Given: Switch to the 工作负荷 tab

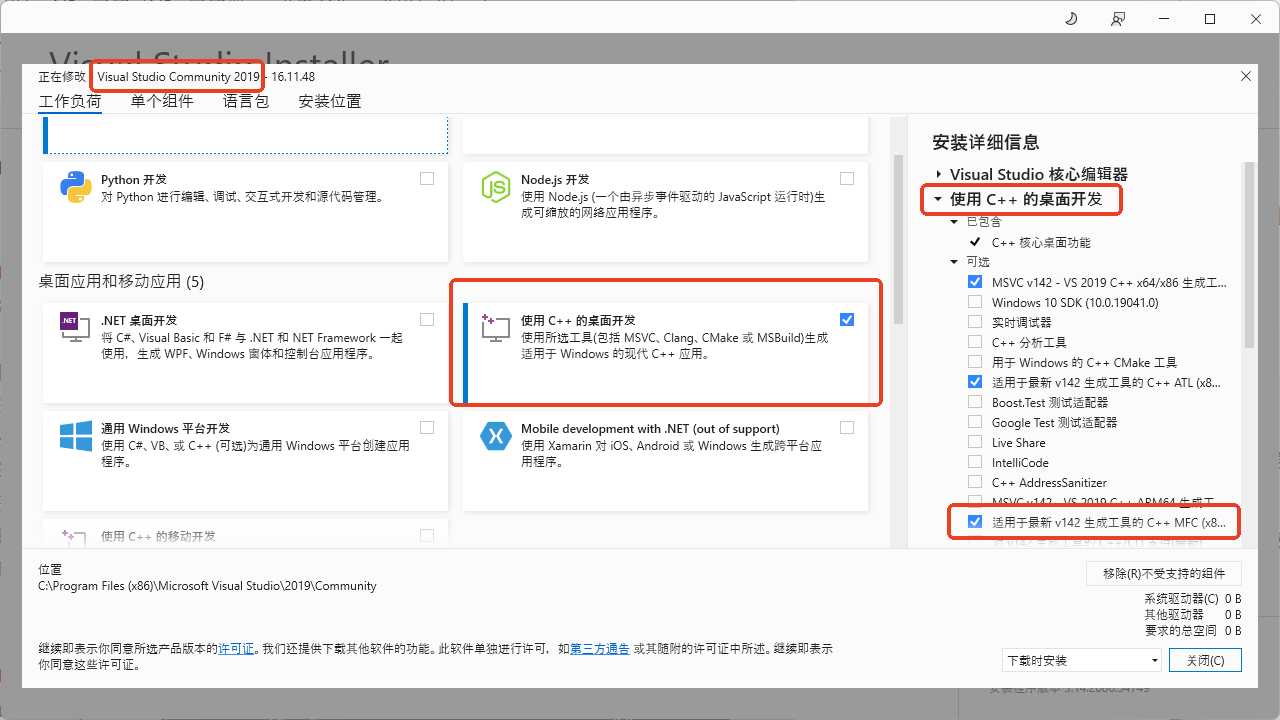Looking at the screenshot, I should [70, 101].
